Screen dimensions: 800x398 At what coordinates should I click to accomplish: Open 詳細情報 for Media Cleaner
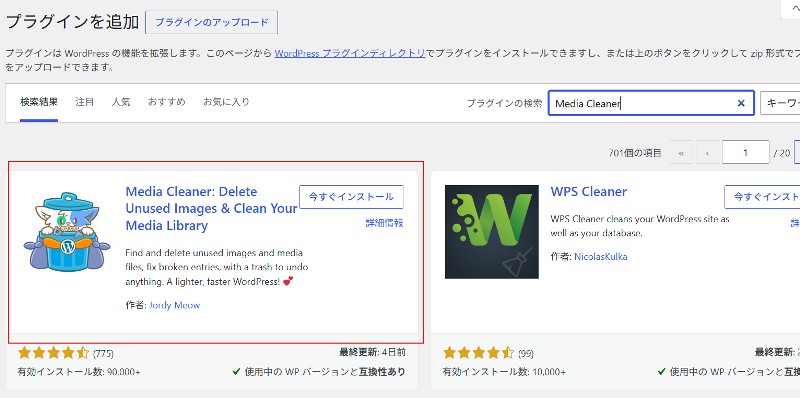coord(384,223)
